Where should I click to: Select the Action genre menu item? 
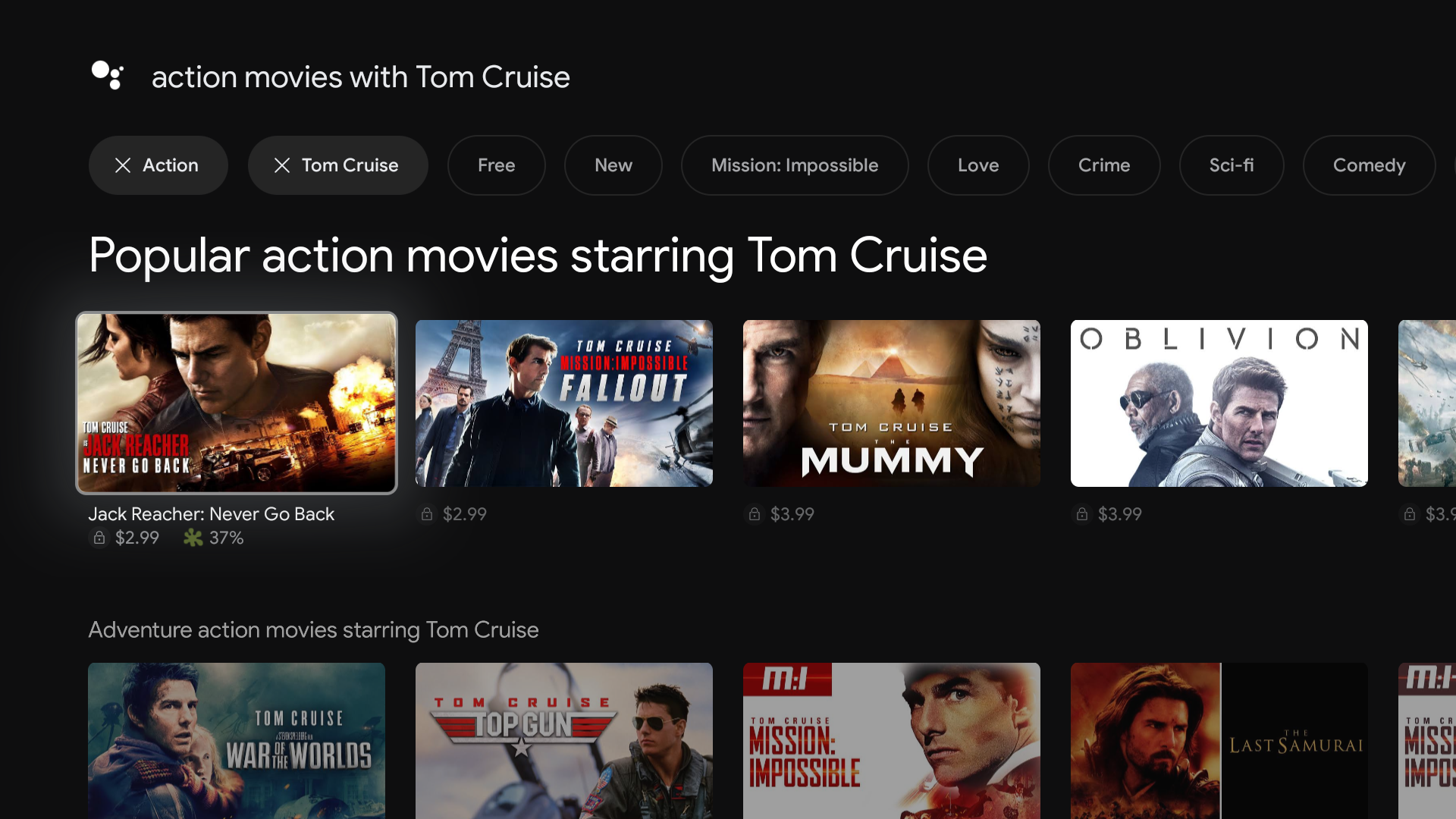(x=156, y=165)
